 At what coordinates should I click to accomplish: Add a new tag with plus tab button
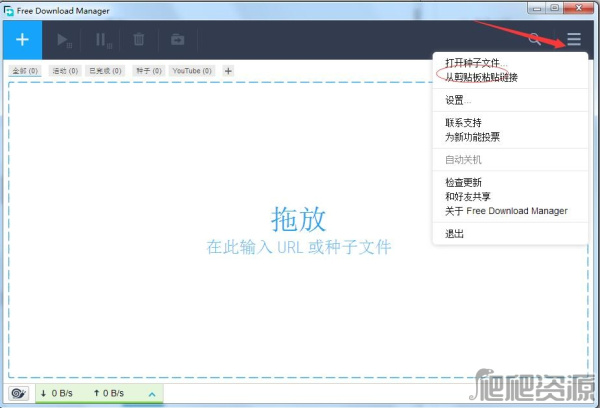228,71
